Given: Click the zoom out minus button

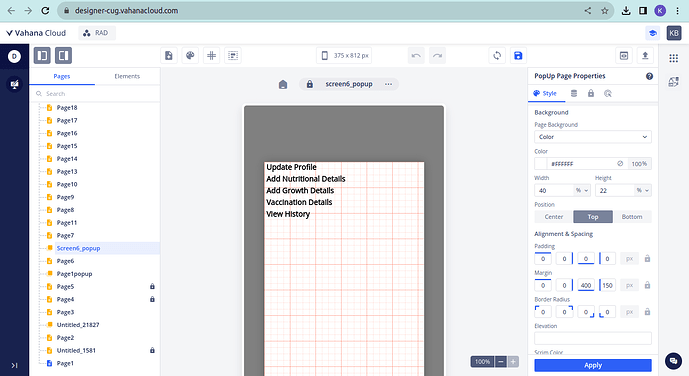Looking at the screenshot, I should point(500,362).
